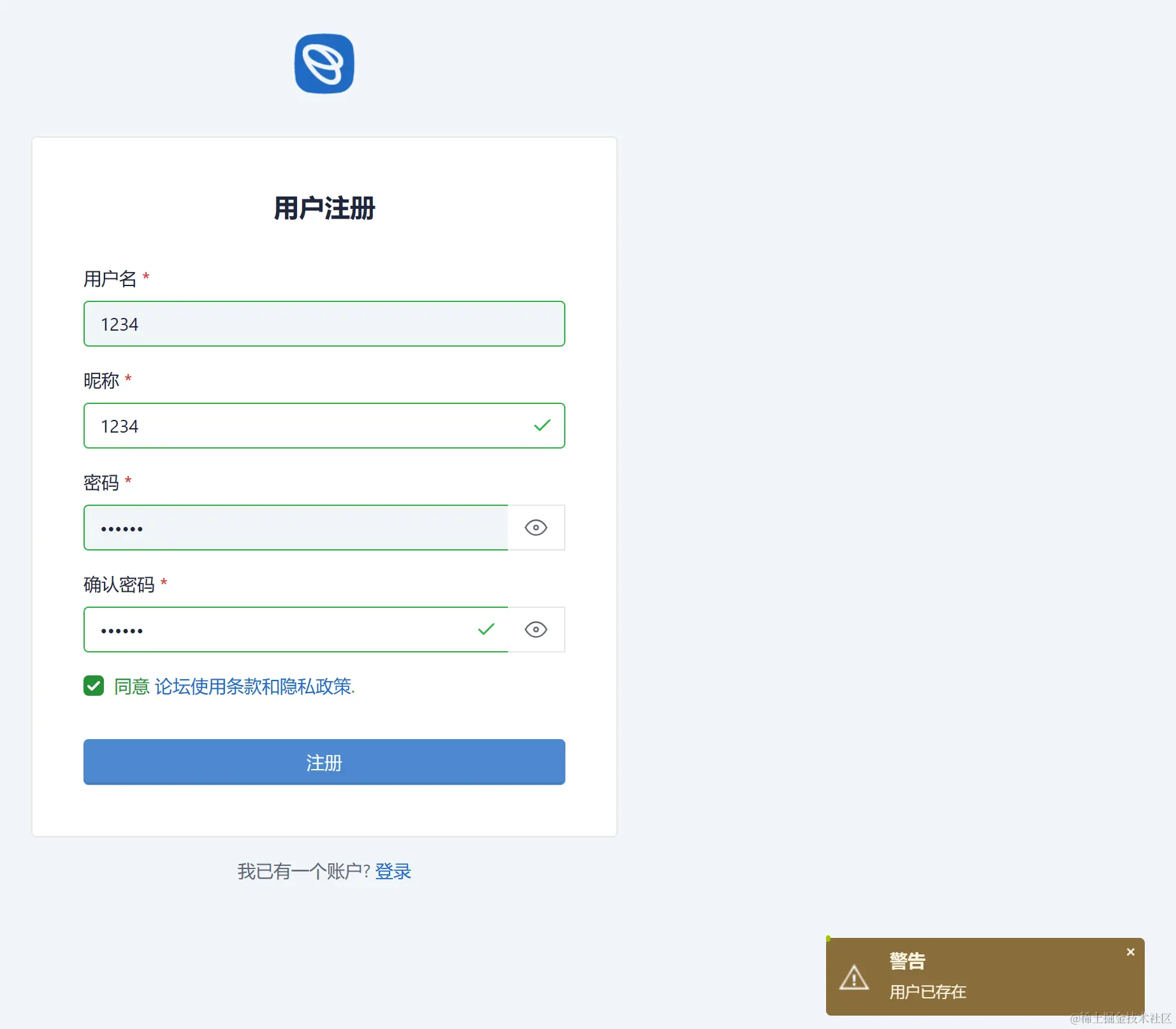1176x1029 pixels.
Task: Click the 同意 checkbox label text
Action: (x=132, y=686)
